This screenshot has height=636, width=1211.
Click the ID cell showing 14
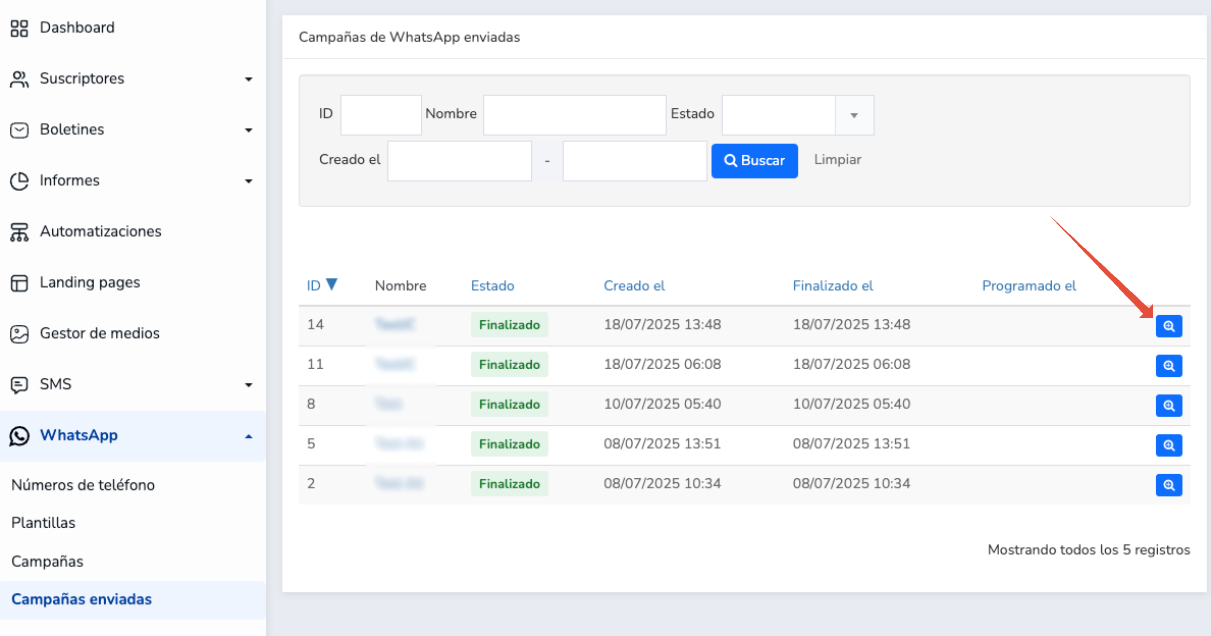coord(315,325)
